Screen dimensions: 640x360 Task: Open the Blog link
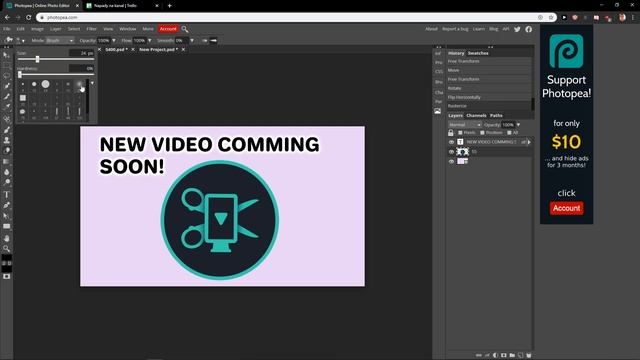click(493, 29)
